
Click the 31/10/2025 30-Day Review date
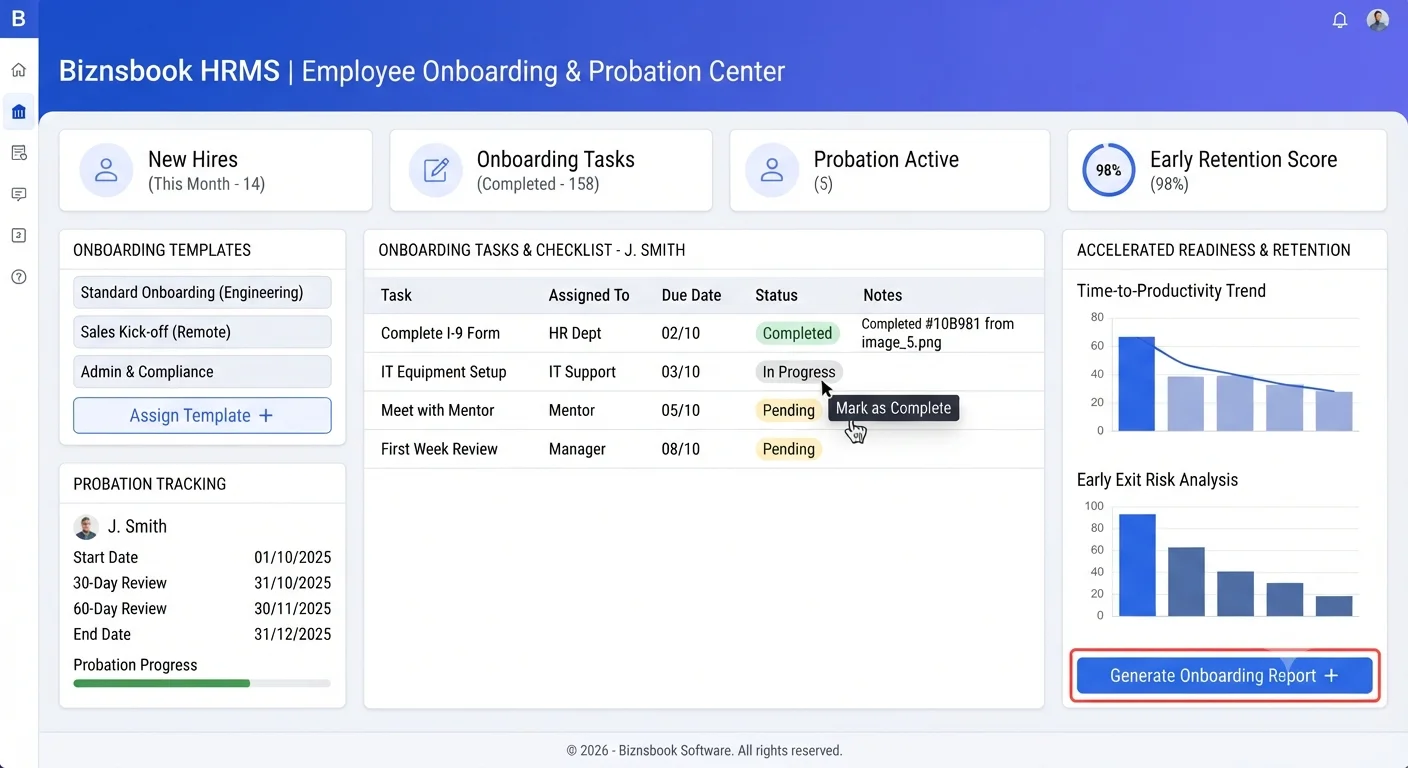pyautogui.click(x=292, y=583)
